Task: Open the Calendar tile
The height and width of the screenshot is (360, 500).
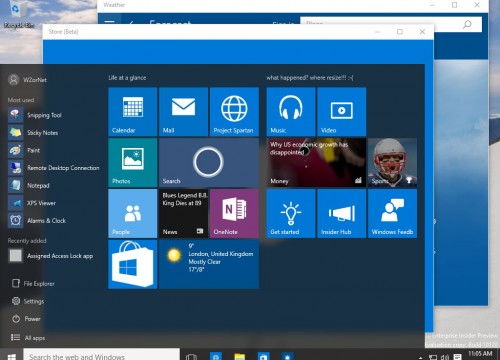Action: tap(132, 112)
